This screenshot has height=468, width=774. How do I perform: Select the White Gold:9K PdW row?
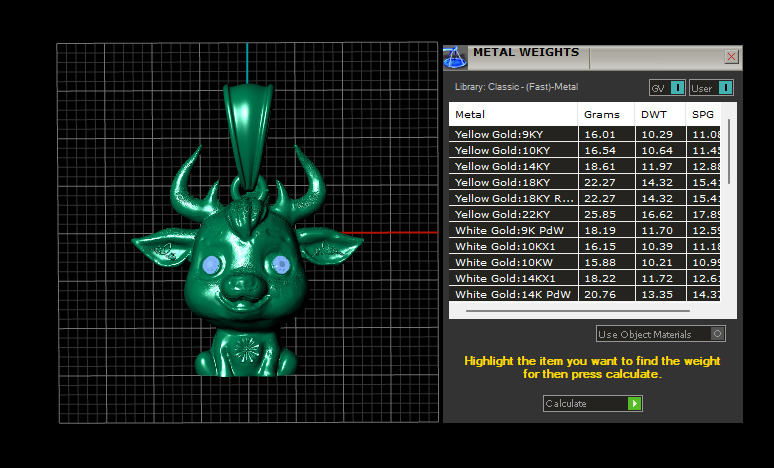584,231
